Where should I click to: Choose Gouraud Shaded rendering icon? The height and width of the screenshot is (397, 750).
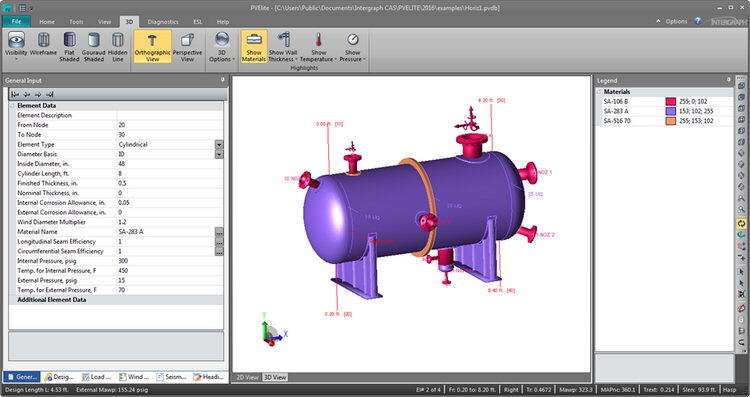[94, 46]
